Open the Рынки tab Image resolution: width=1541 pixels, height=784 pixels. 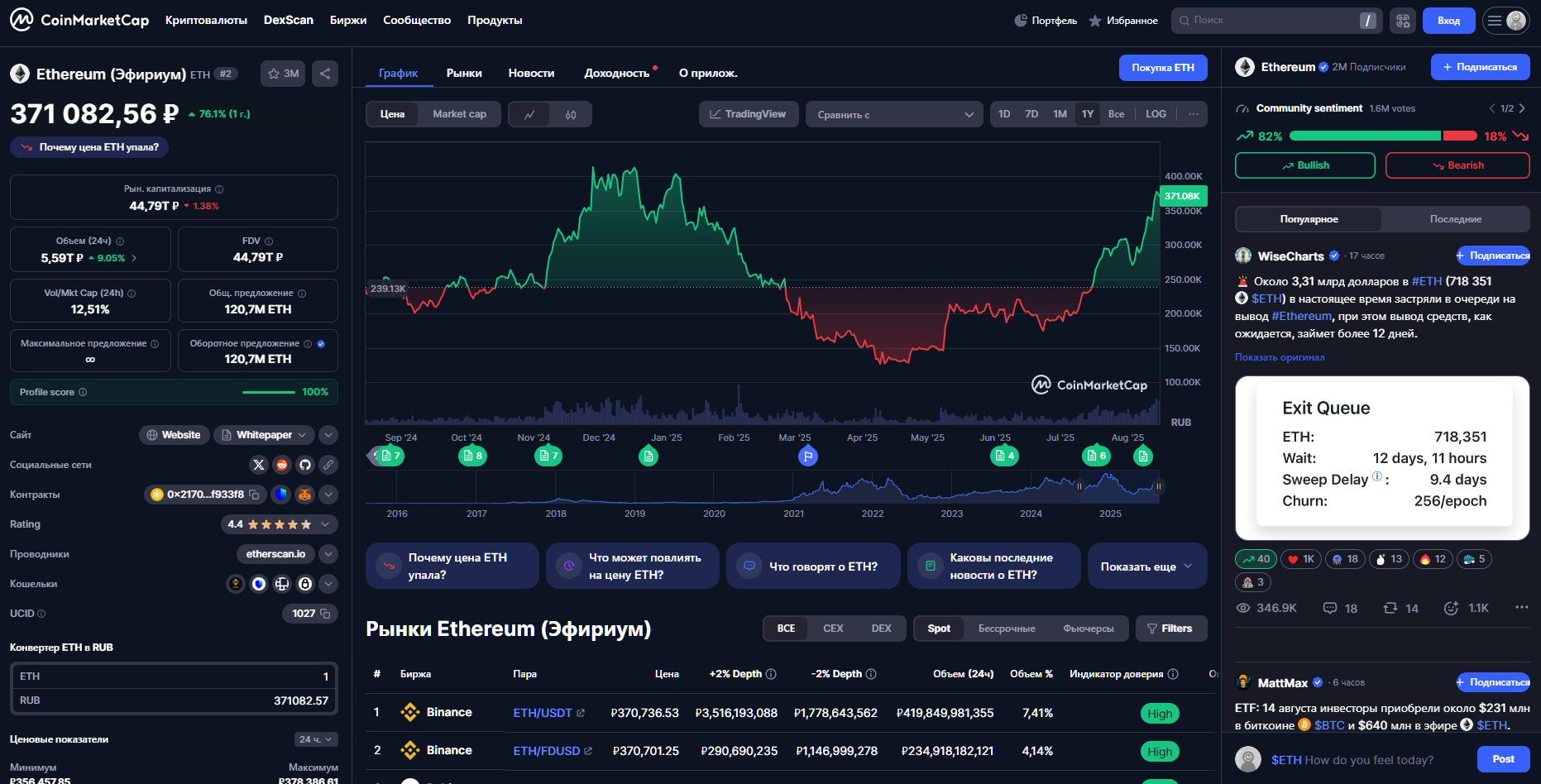click(x=464, y=73)
